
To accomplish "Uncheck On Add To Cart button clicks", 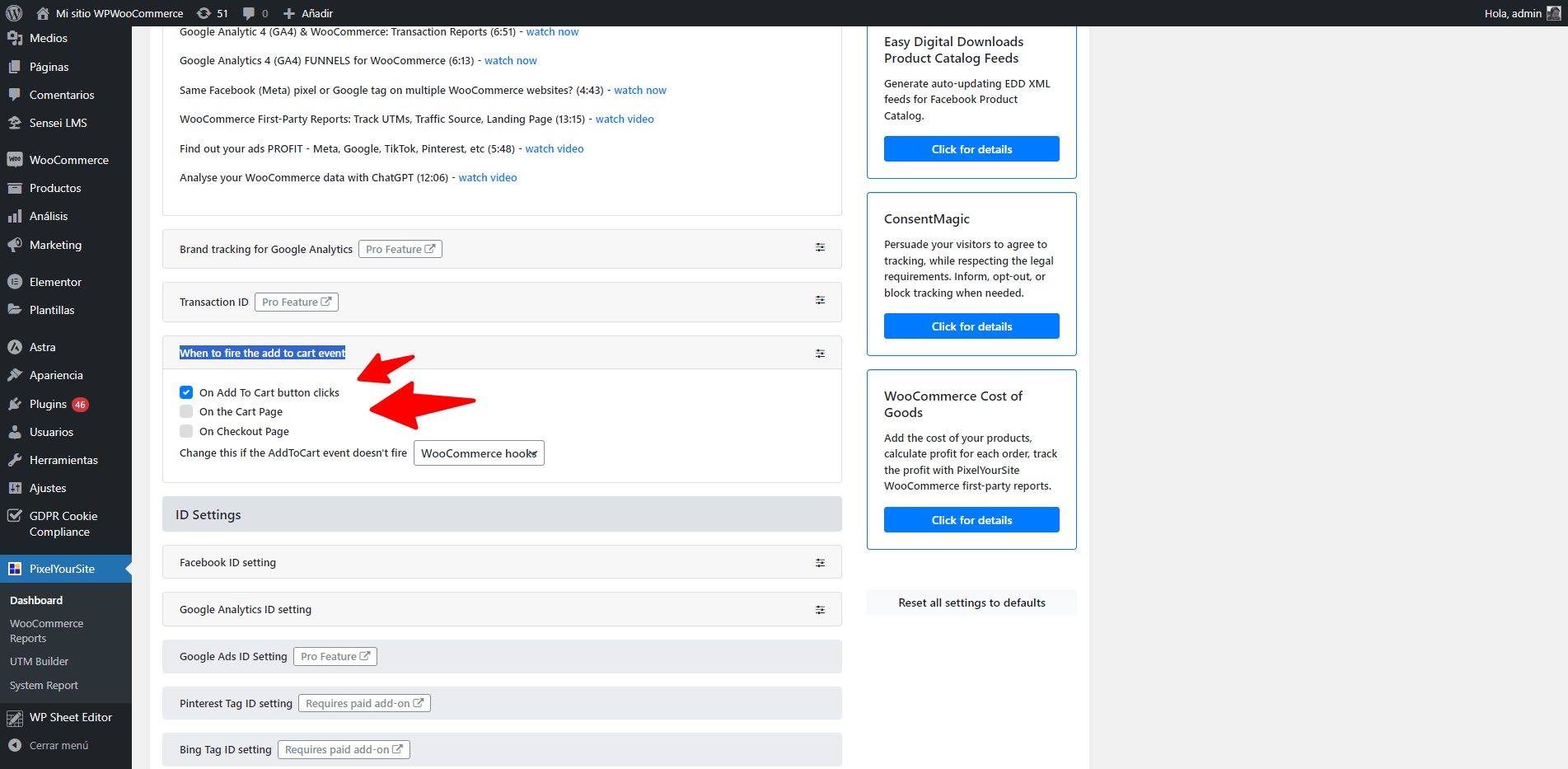I will (186, 392).
